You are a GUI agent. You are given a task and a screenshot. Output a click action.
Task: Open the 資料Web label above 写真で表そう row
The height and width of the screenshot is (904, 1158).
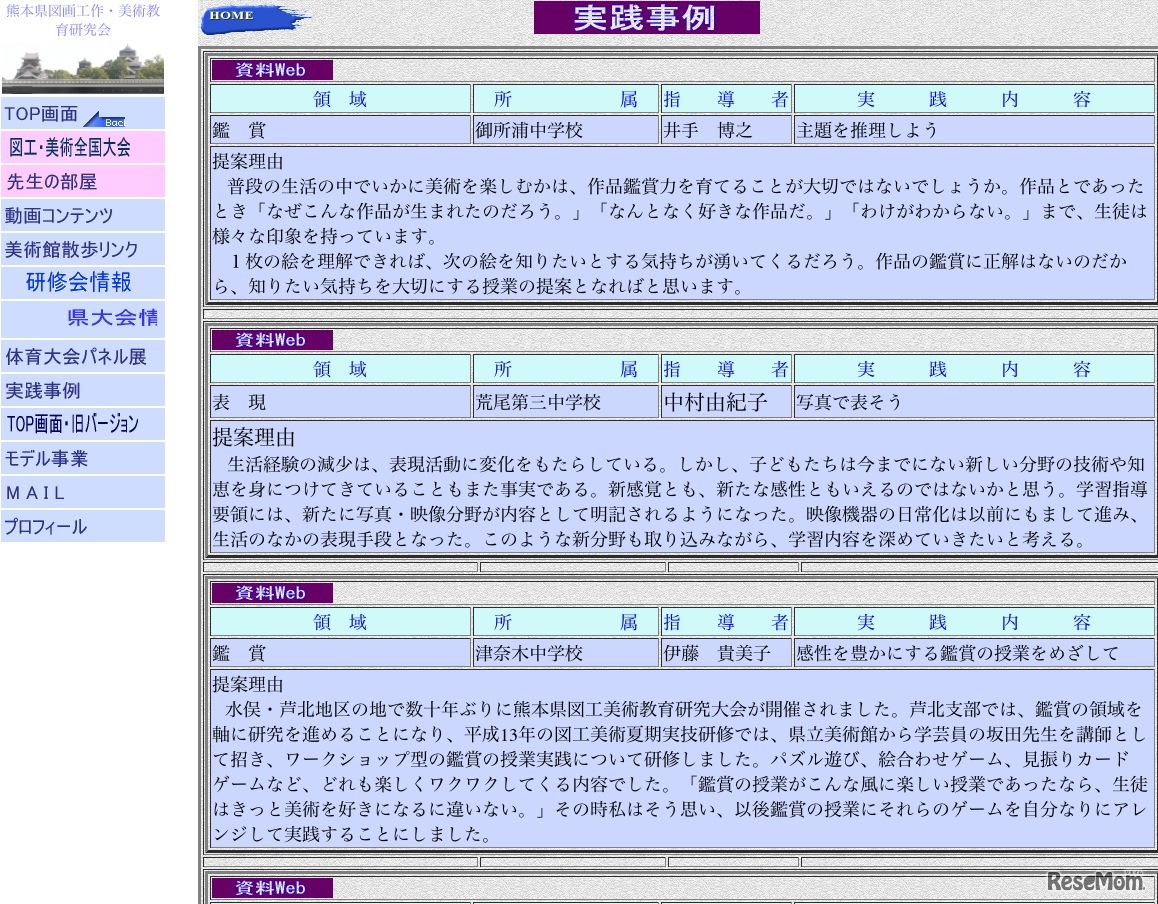269,340
